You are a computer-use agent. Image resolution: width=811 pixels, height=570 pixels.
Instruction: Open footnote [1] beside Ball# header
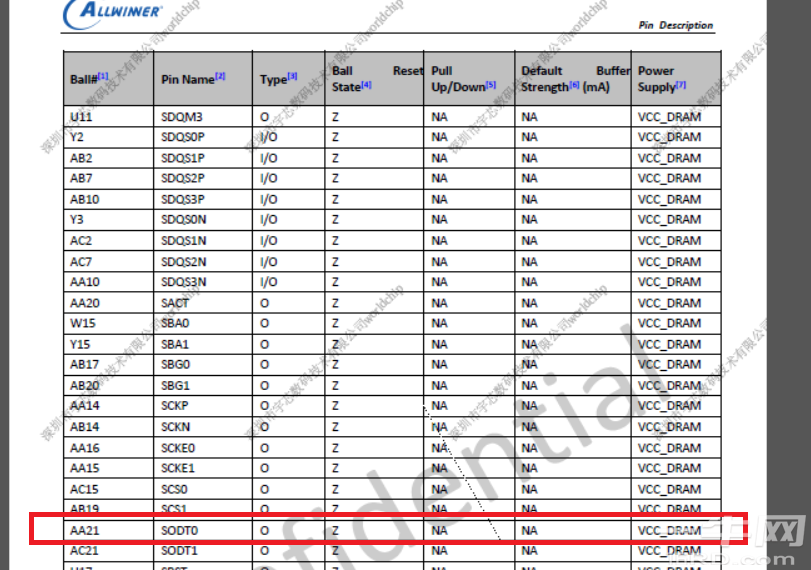[103, 77]
